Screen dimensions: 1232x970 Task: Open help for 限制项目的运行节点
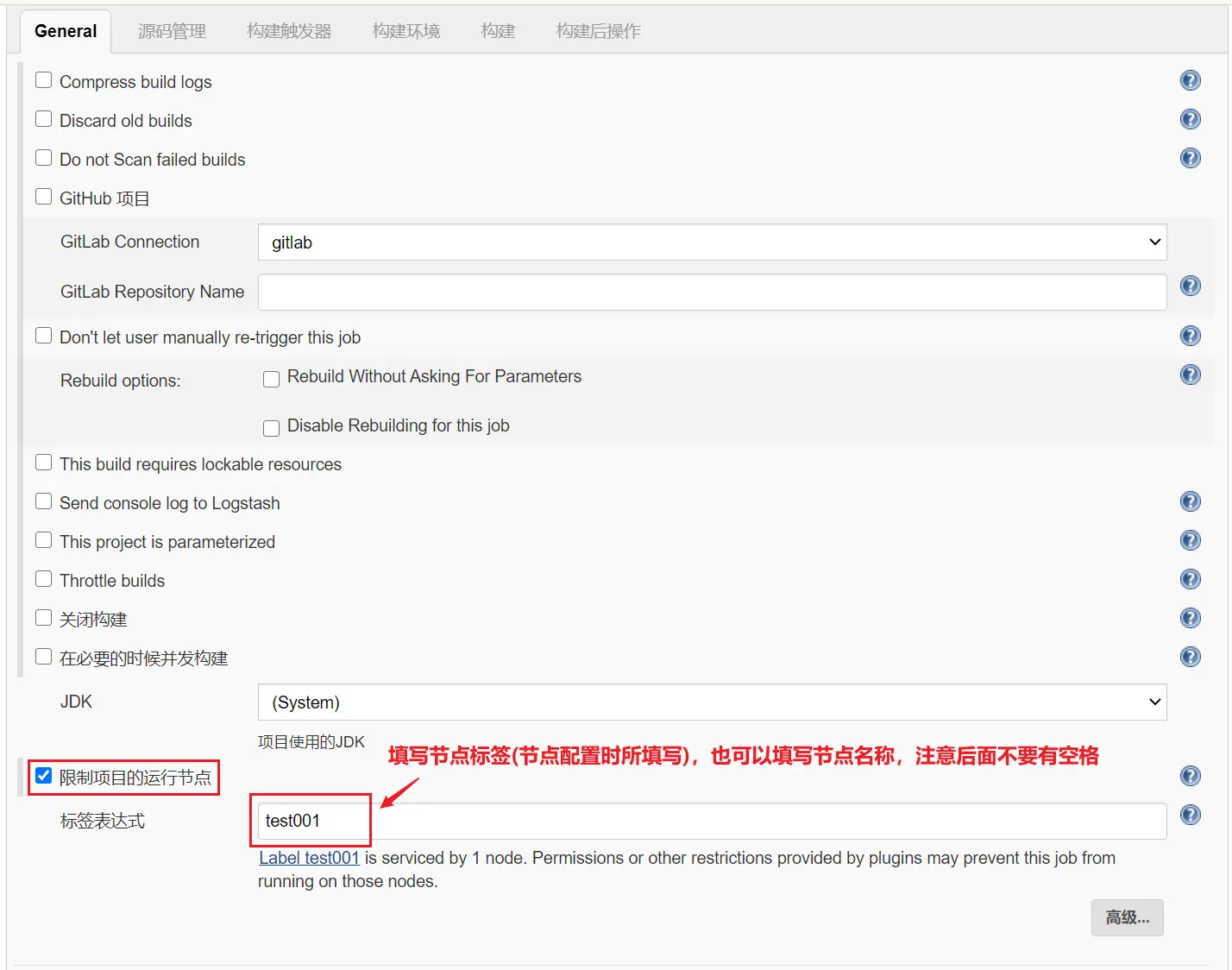pyautogui.click(x=1190, y=776)
